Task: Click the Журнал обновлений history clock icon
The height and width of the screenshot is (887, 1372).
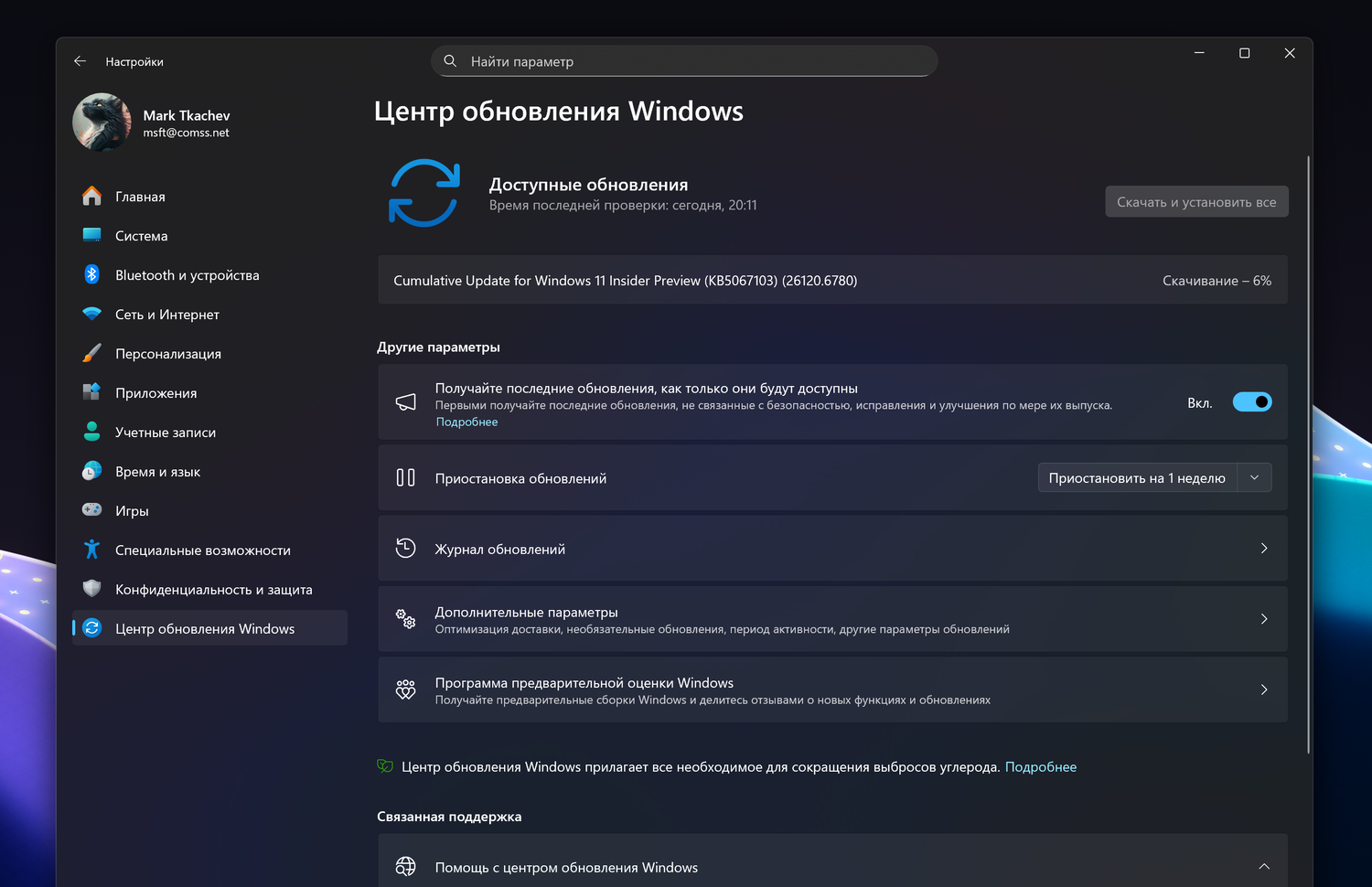Action: tap(405, 549)
